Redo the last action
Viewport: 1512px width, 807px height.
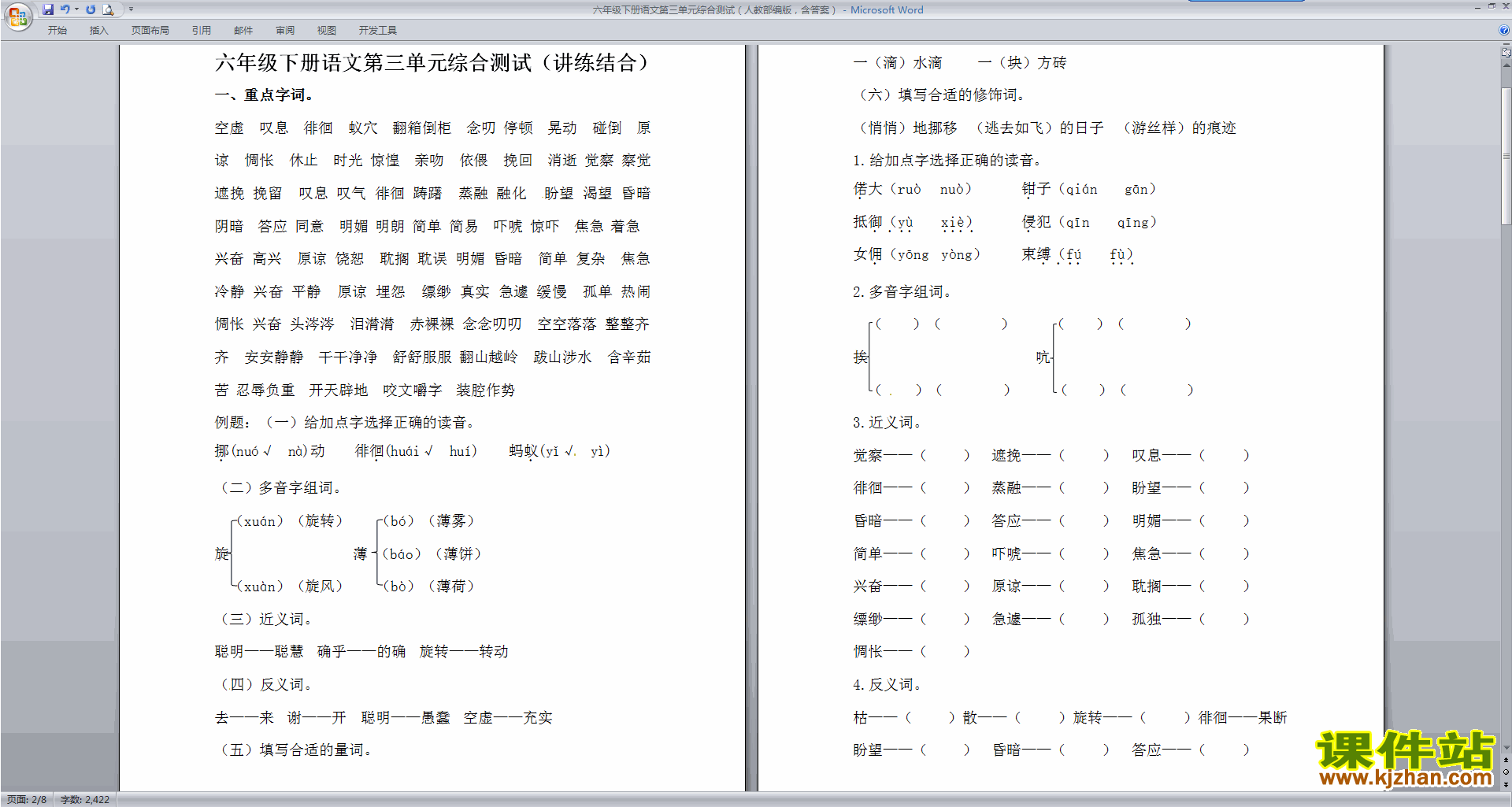pyautogui.click(x=91, y=9)
